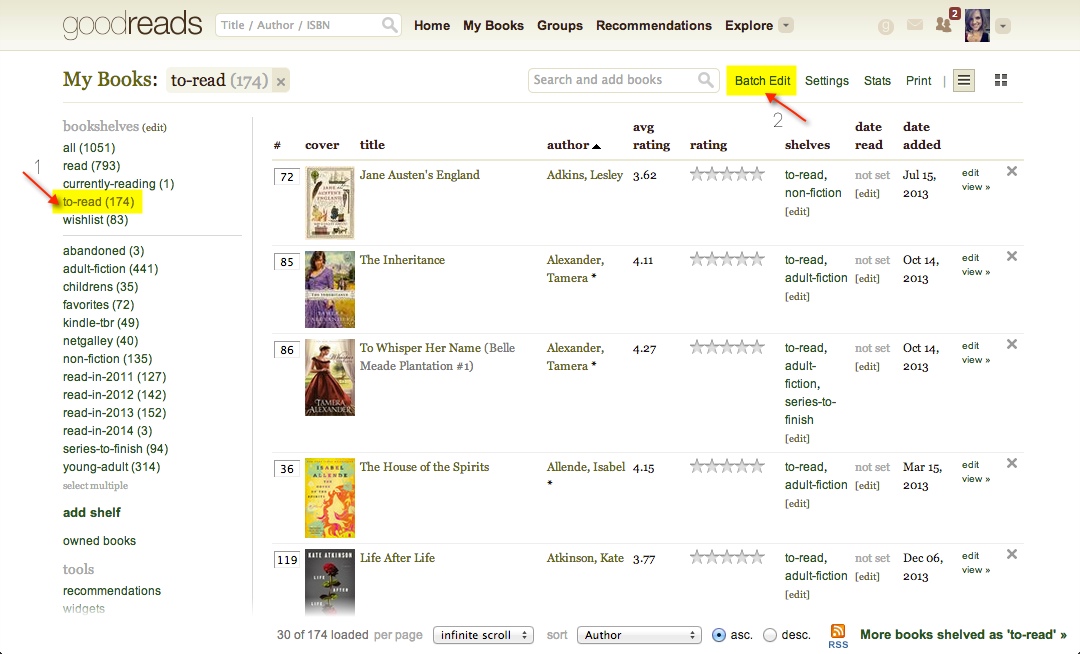This screenshot has height=654, width=1080.
Task: Switch to cover grid view layout
Action: click(x=1000, y=79)
